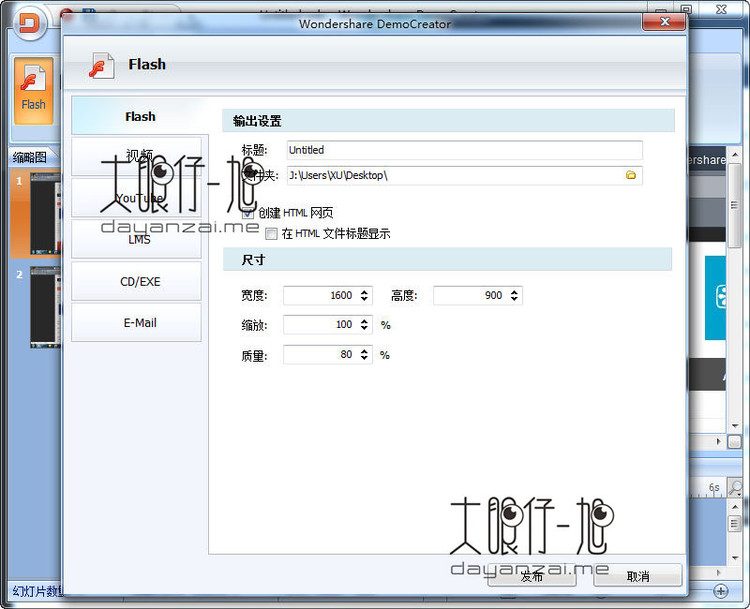Enable 在 HTML 文件标题显示 checkbox
The height and width of the screenshot is (609, 750).
pyautogui.click(x=271, y=233)
